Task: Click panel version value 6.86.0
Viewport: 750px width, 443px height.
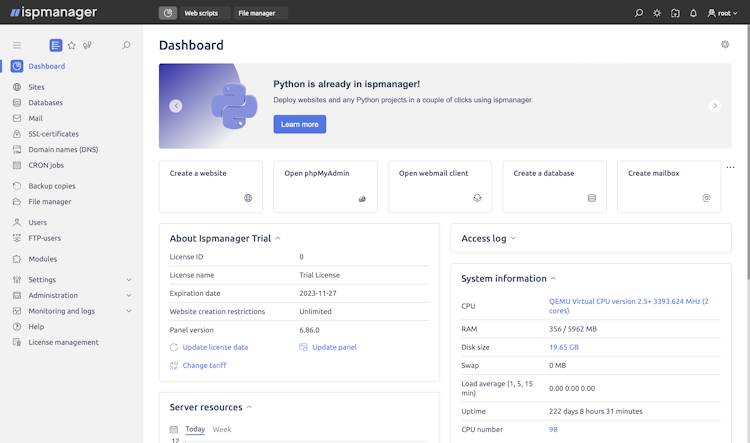Action: [x=309, y=330]
